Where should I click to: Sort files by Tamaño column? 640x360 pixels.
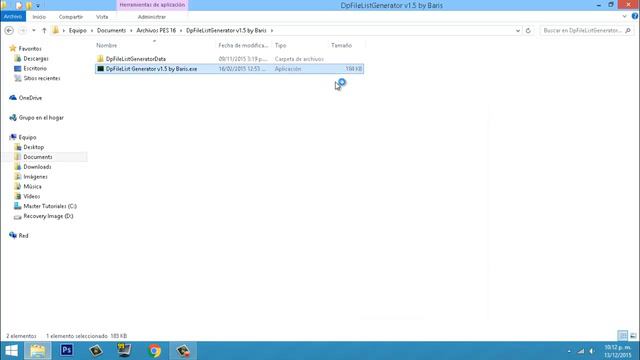coord(341,45)
